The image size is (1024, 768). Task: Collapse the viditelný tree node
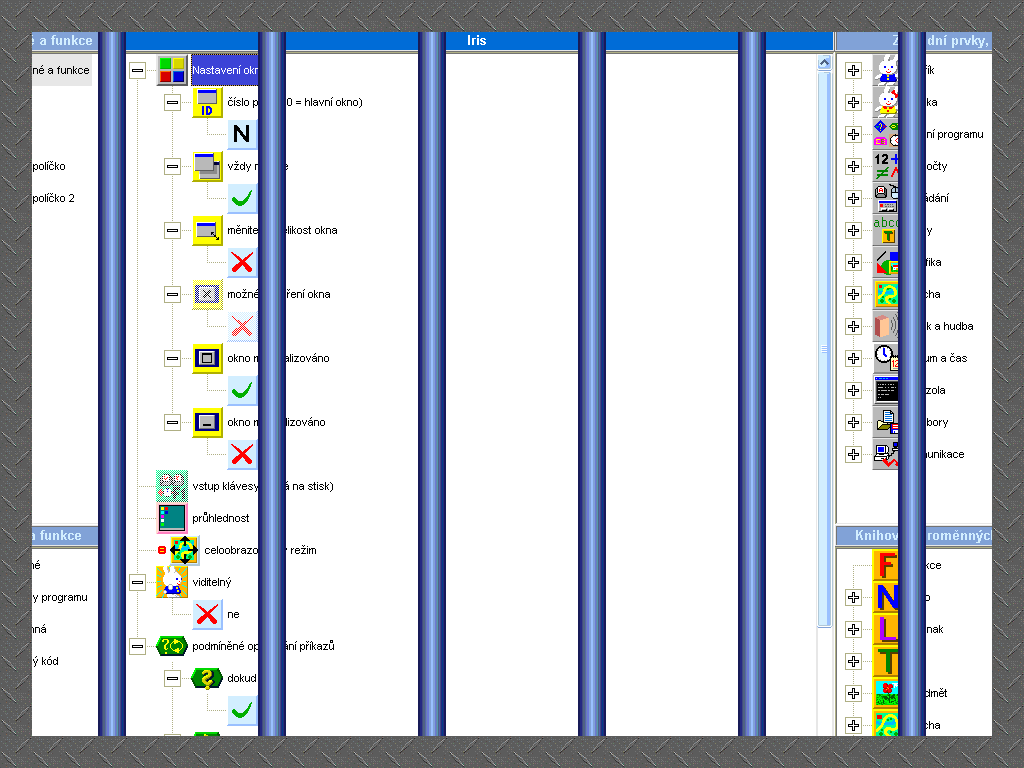click(x=137, y=582)
